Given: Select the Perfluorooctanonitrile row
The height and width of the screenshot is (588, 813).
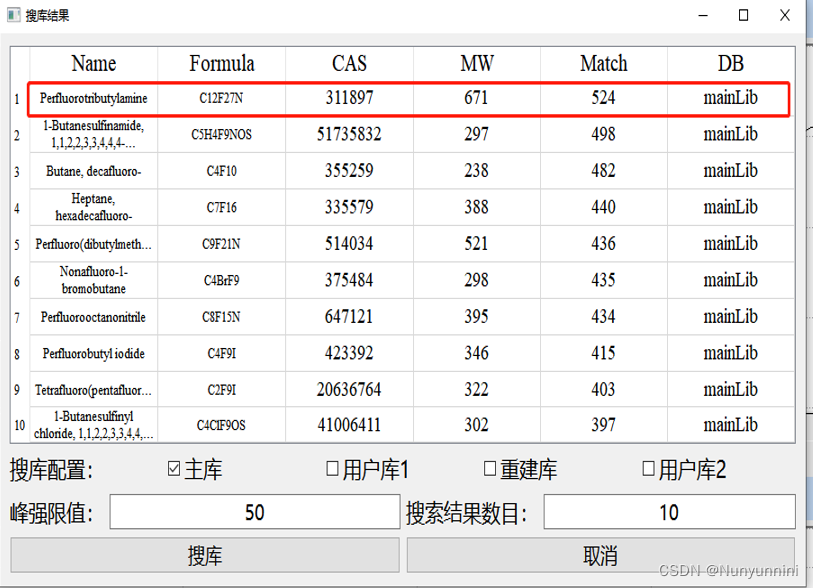Looking at the screenshot, I should [93, 317].
